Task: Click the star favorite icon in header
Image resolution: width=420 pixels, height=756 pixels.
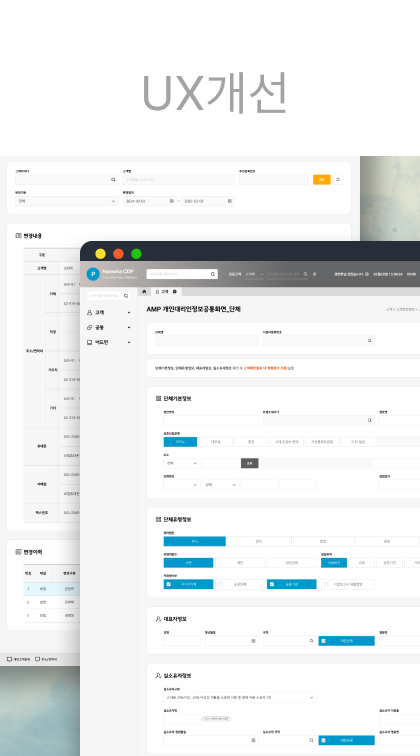Action: point(314,274)
